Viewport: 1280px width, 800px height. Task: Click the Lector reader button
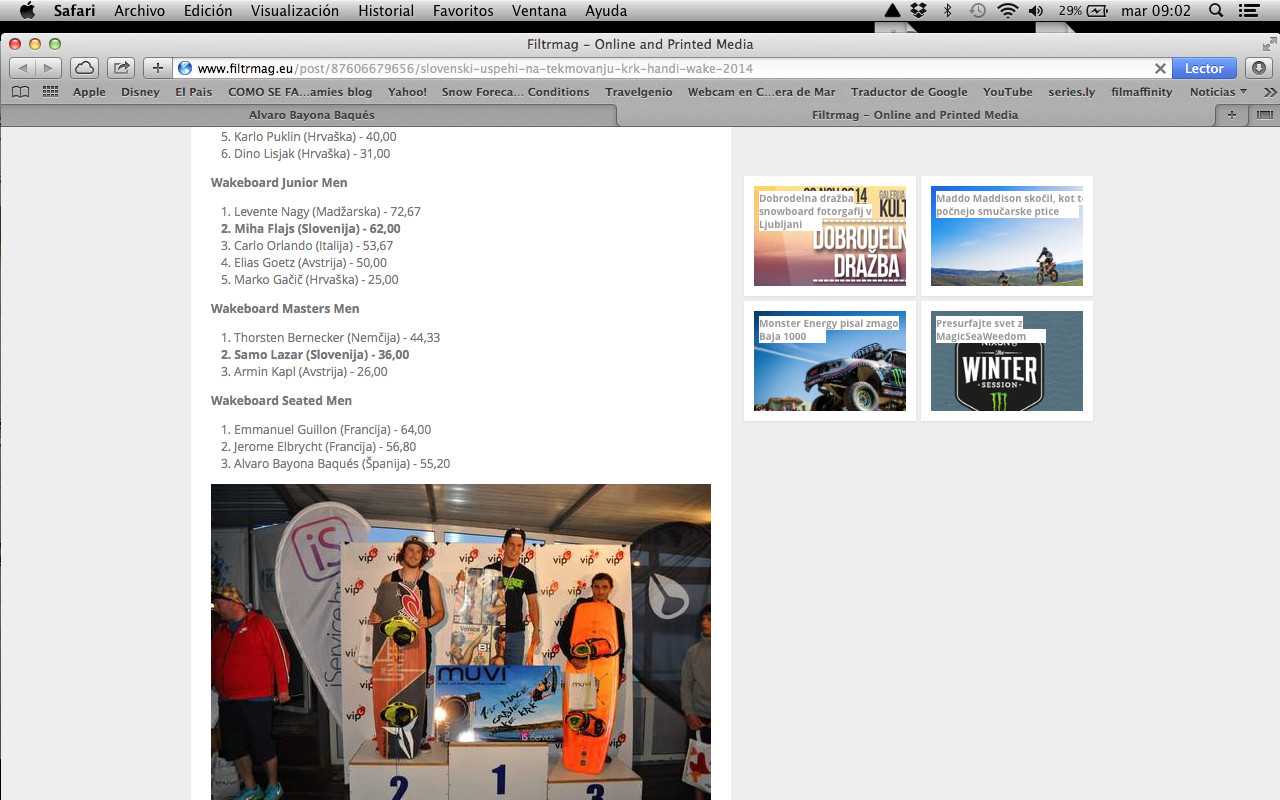pyautogui.click(x=1204, y=68)
